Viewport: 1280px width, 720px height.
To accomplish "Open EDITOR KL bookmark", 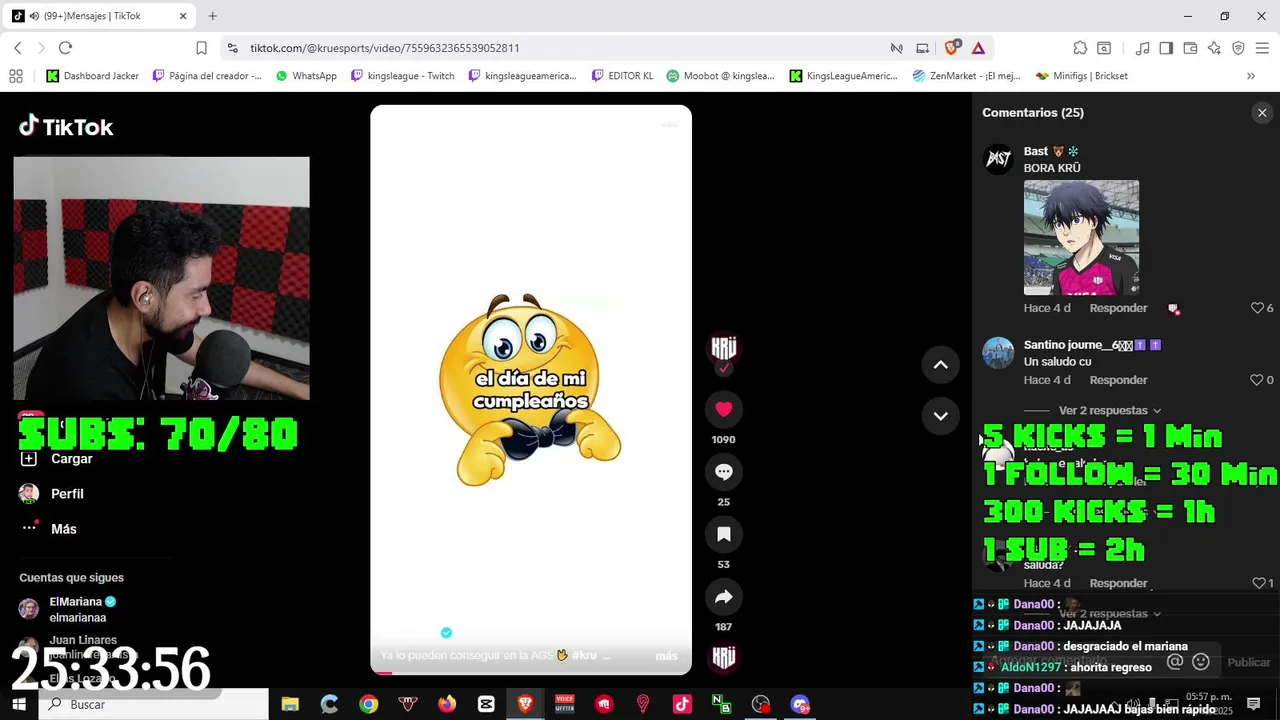I will [622, 76].
